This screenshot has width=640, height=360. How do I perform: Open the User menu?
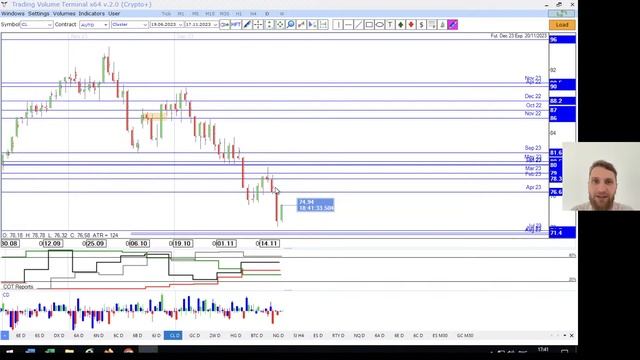114,13
